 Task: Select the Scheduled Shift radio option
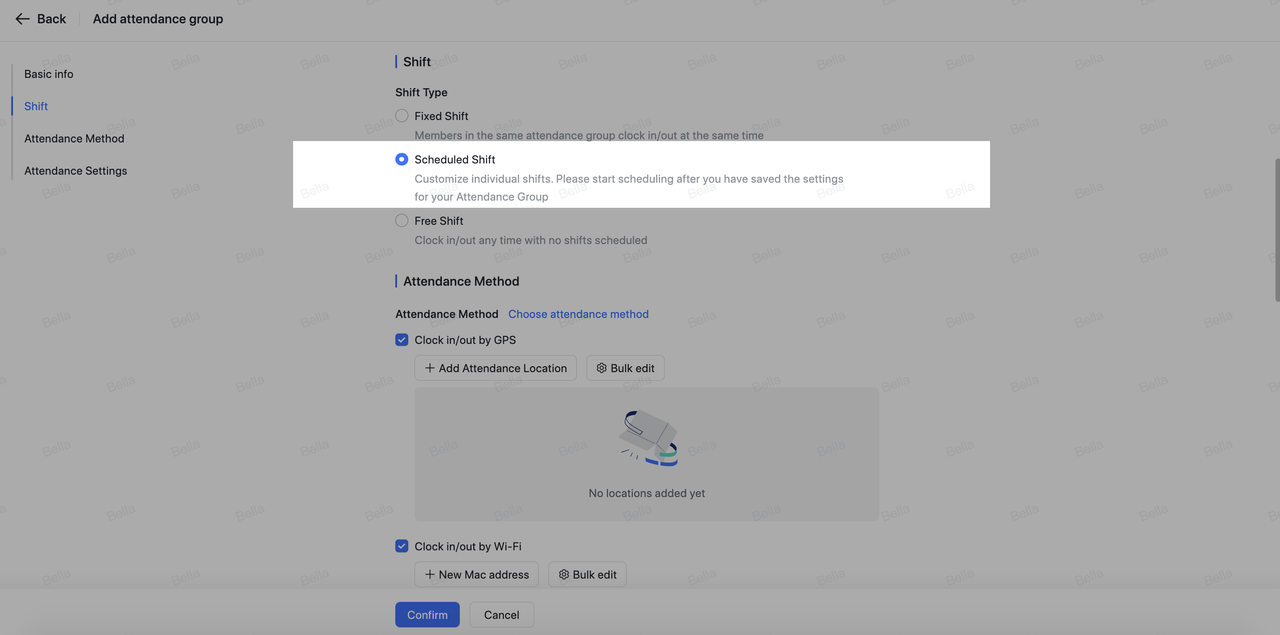pyautogui.click(x=402, y=159)
